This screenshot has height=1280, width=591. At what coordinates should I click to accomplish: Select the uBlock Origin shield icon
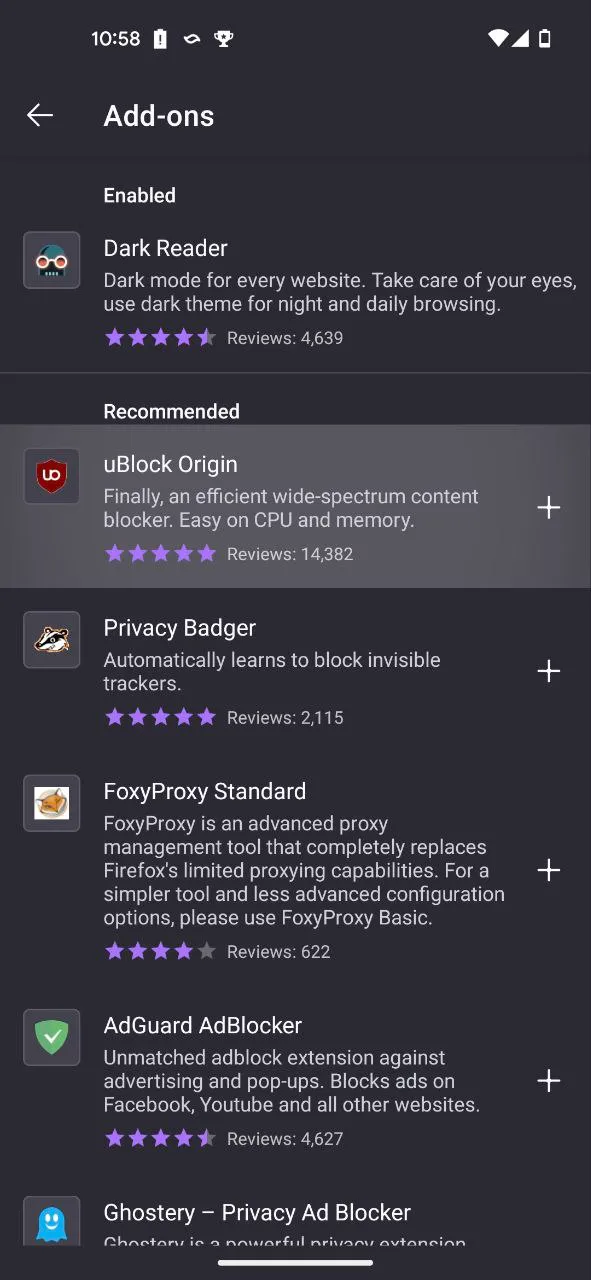pos(51,476)
